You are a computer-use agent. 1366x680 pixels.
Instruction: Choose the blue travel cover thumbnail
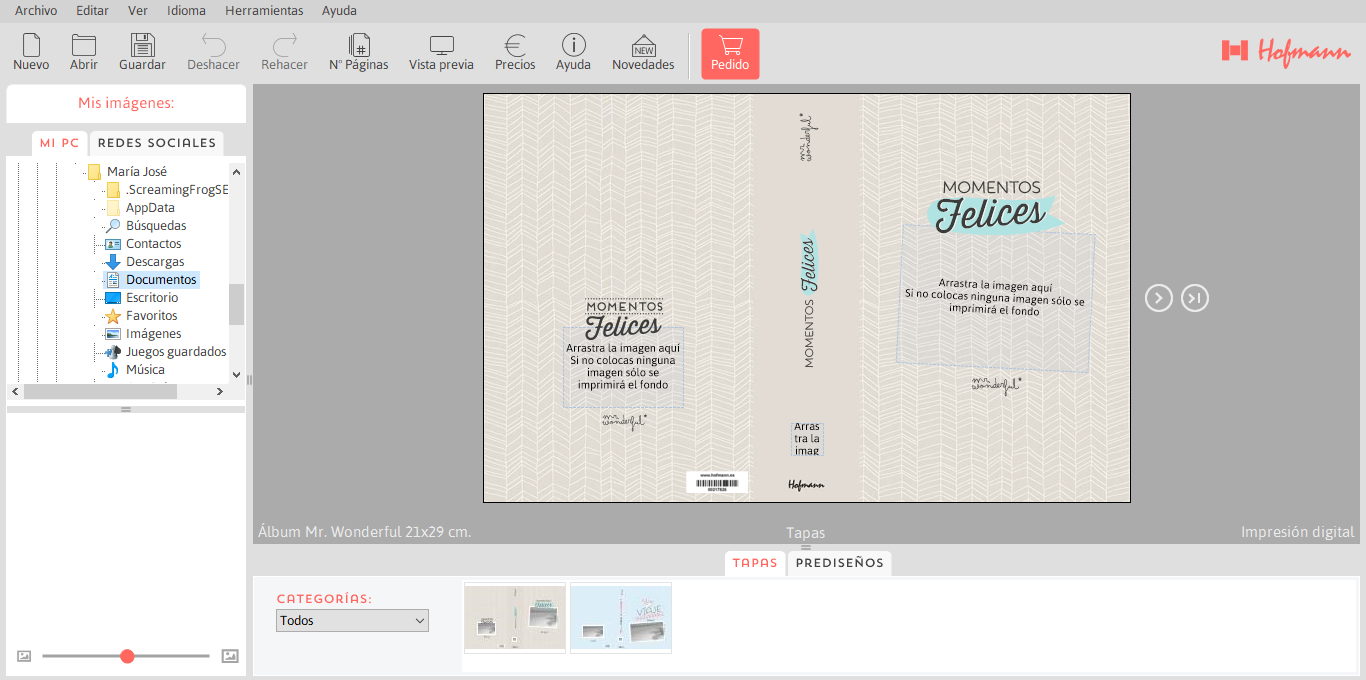621,618
